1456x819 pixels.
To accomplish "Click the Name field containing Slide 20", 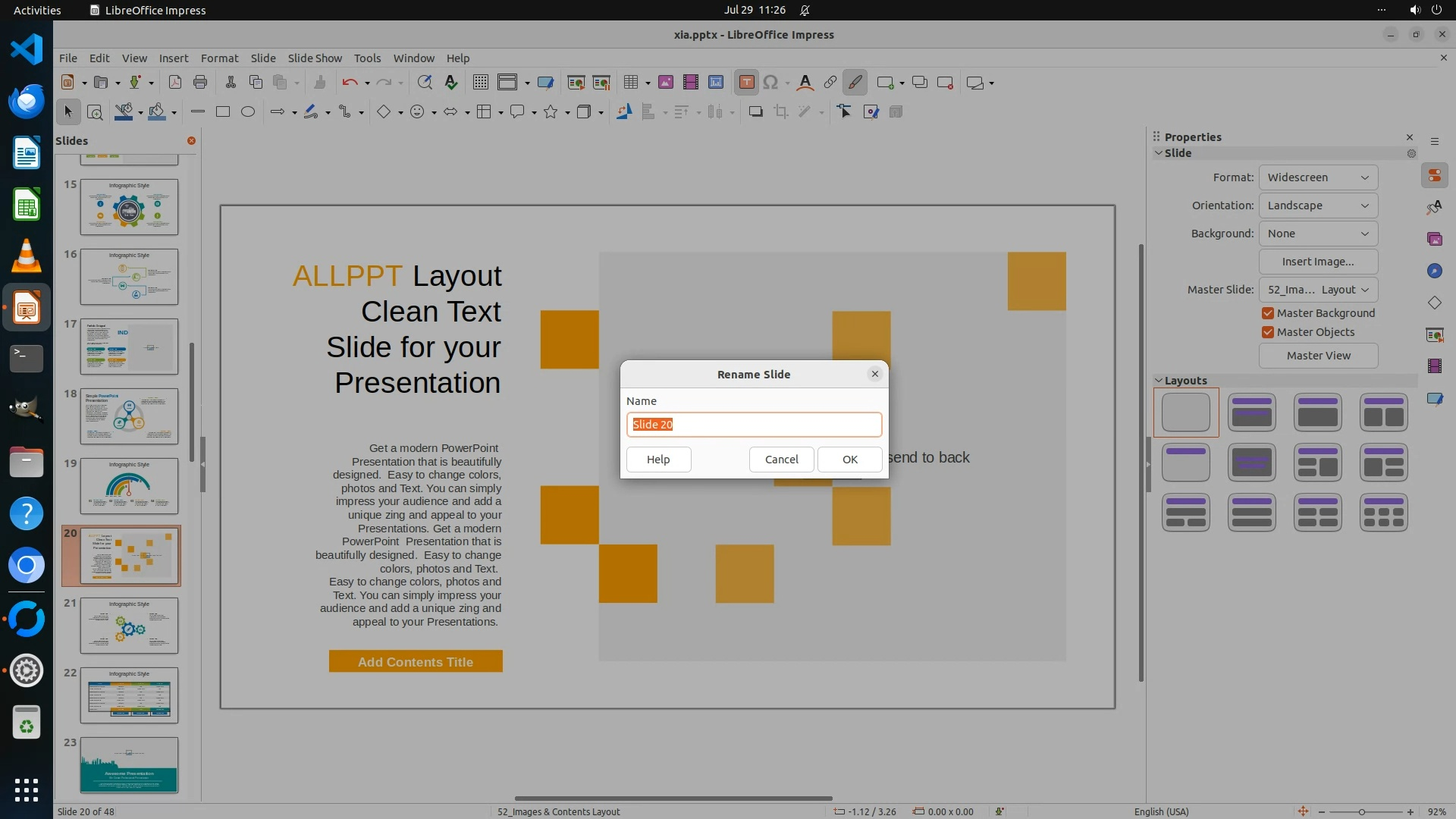I will pos(754,425).
